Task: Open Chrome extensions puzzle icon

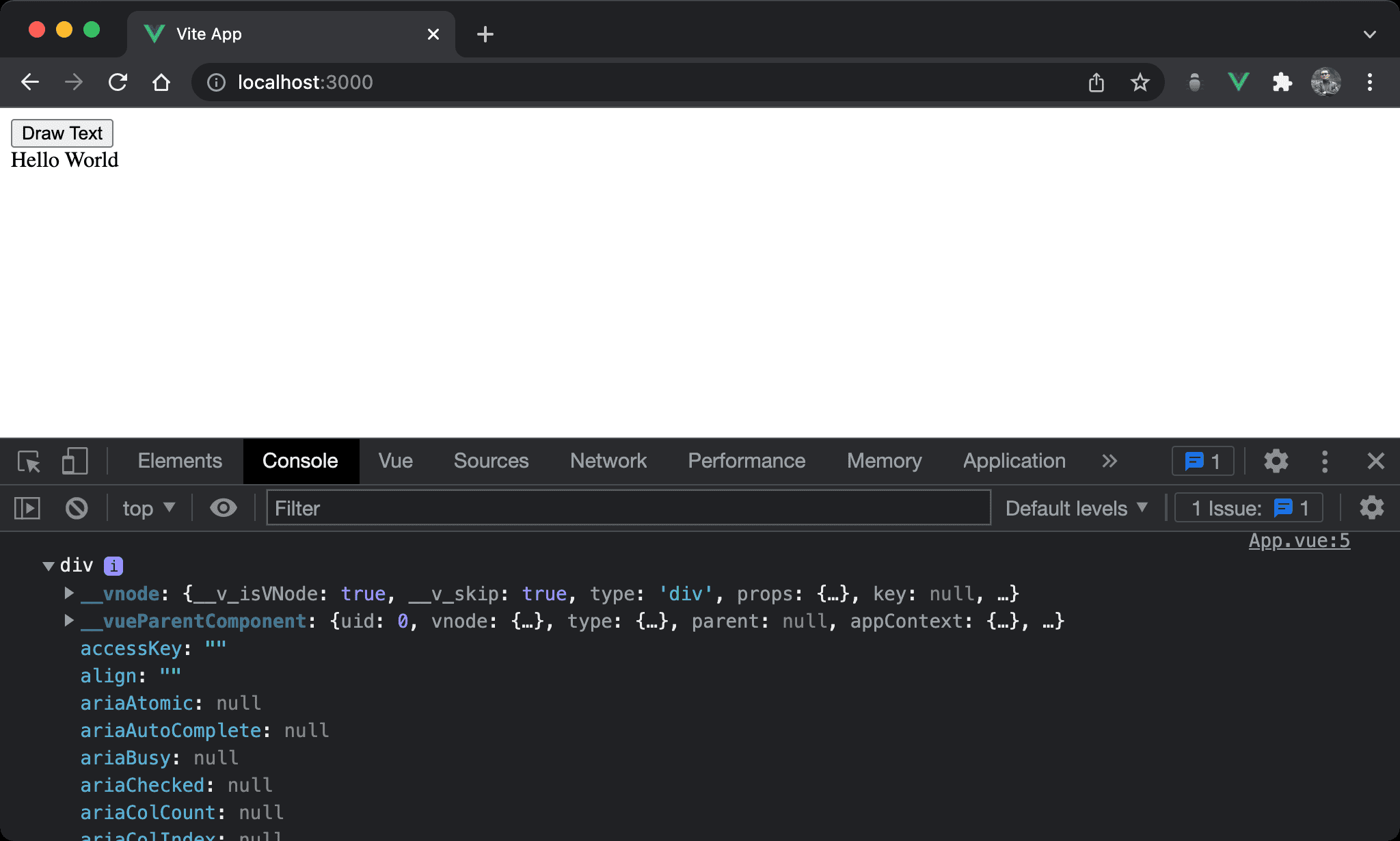Action: [1282, 83]
